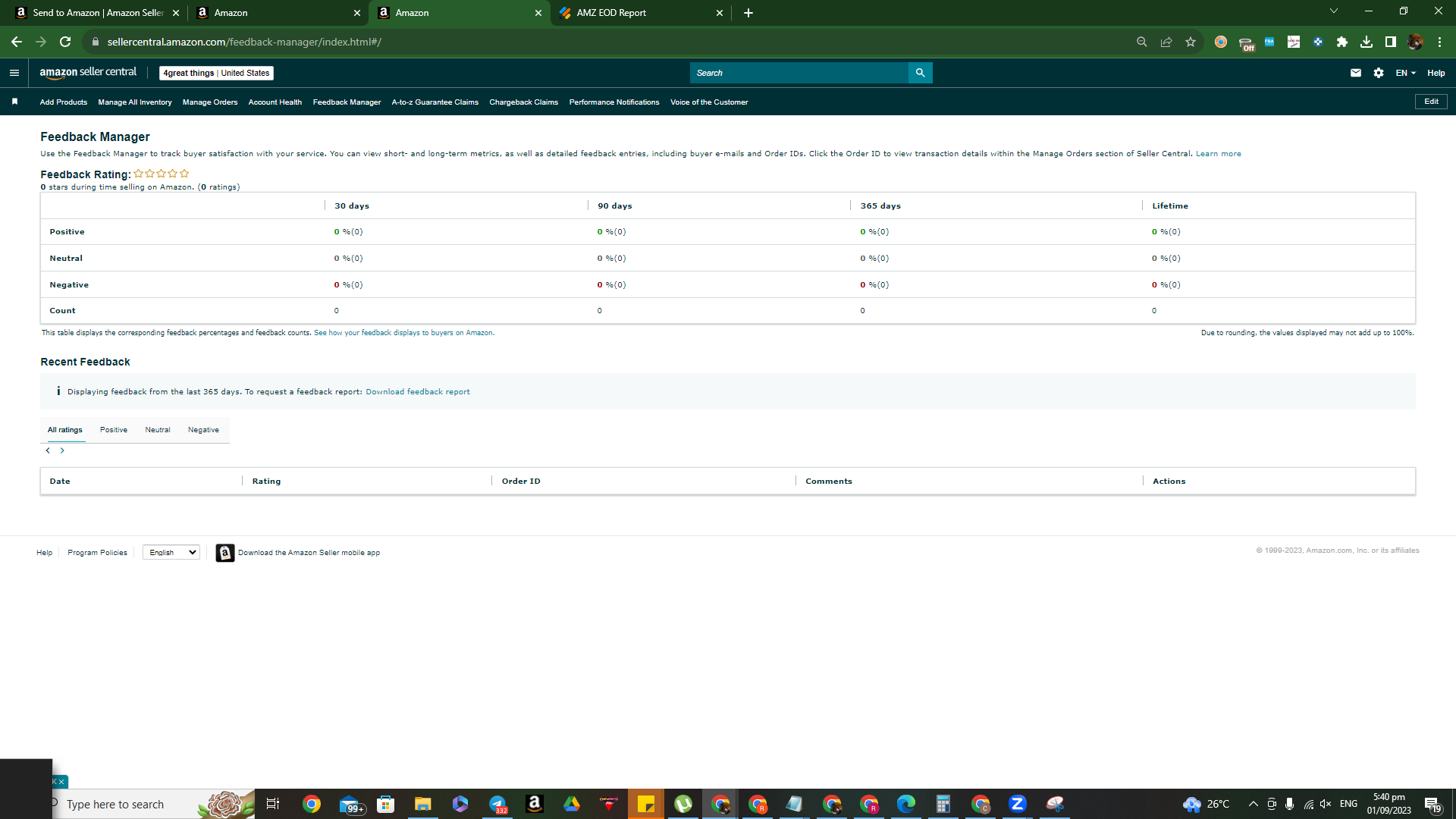The image size is (1456, 819).
Task: Open Add Products menu item
Action: (64, 102)
